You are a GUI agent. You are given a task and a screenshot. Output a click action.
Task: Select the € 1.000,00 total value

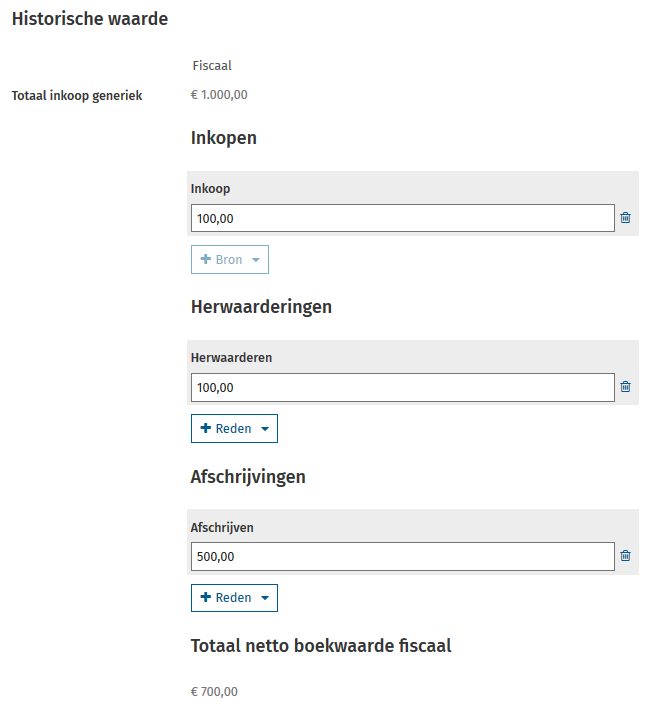point(219,96)
